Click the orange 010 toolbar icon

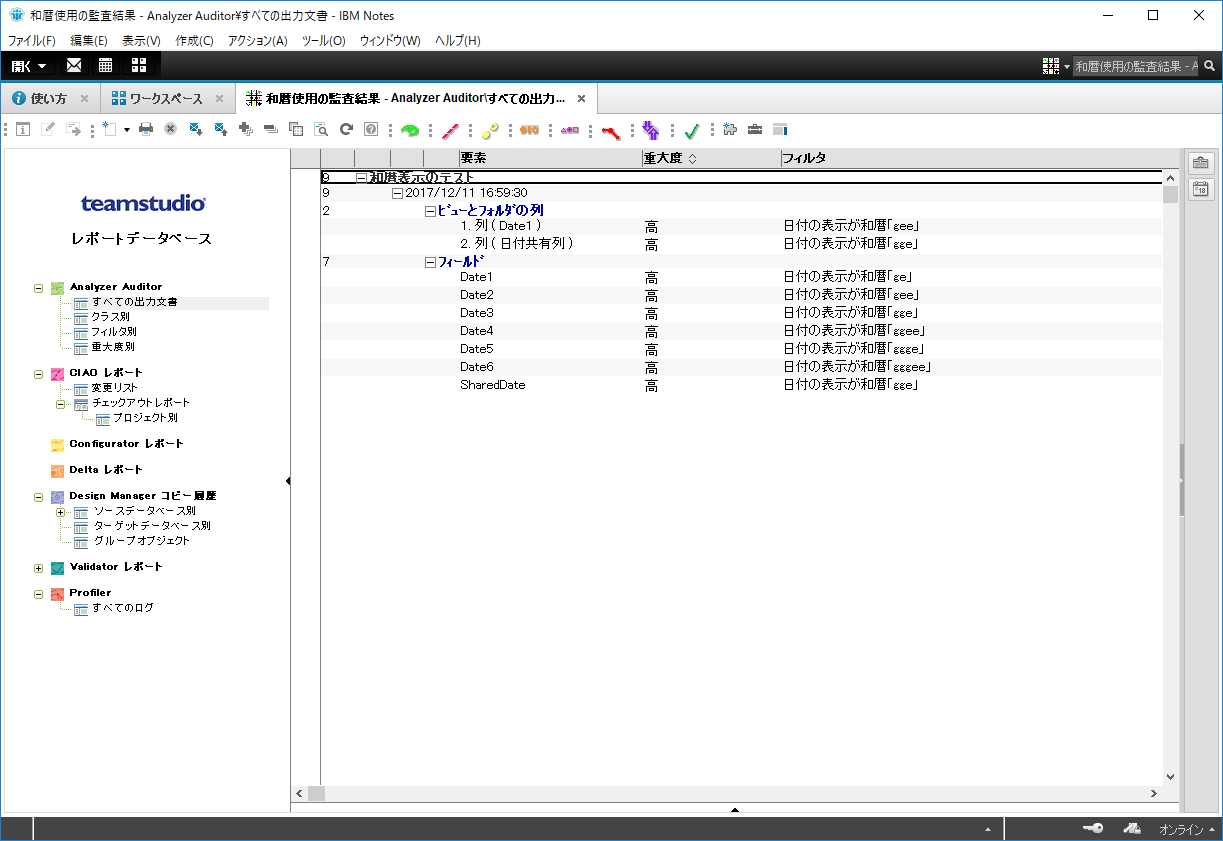click(529, 129)
